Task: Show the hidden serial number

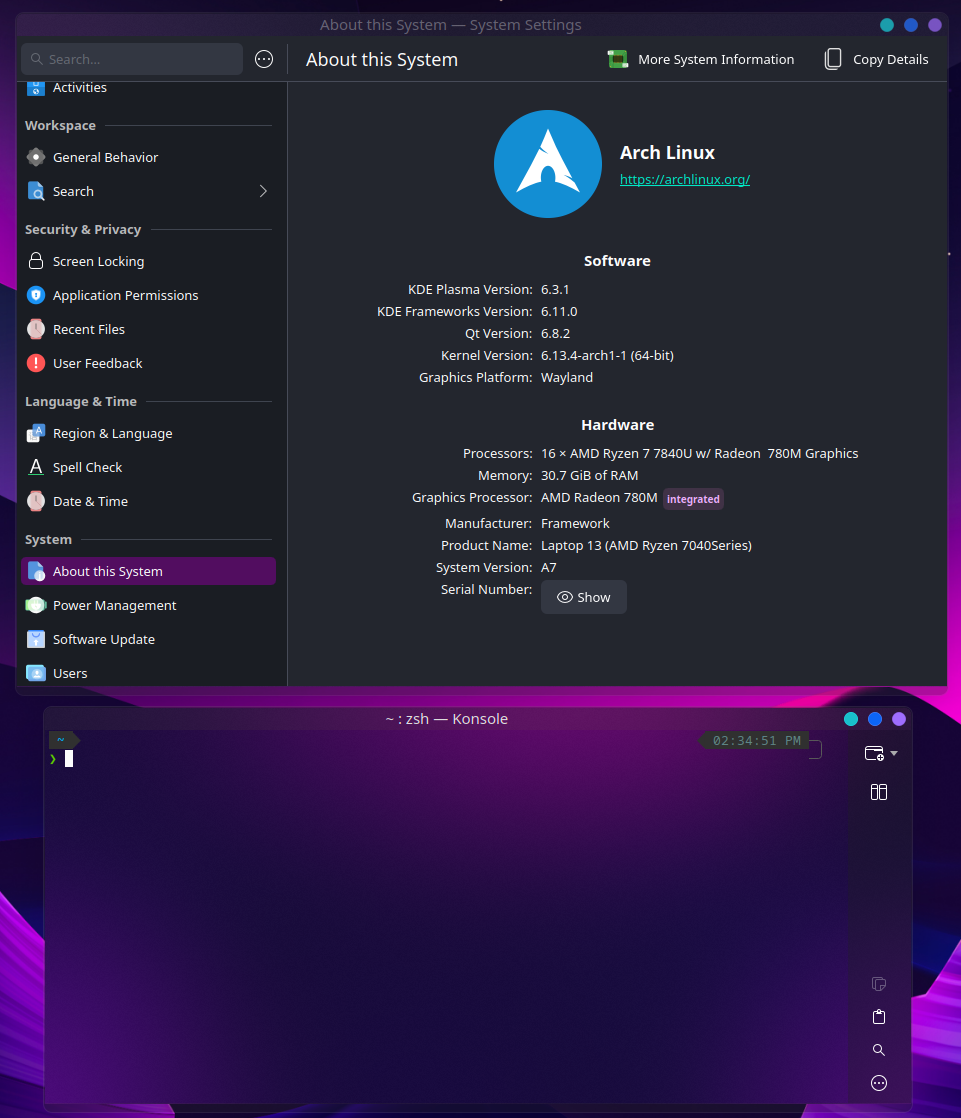Action: pyautogui.click(x=584, y=598)
